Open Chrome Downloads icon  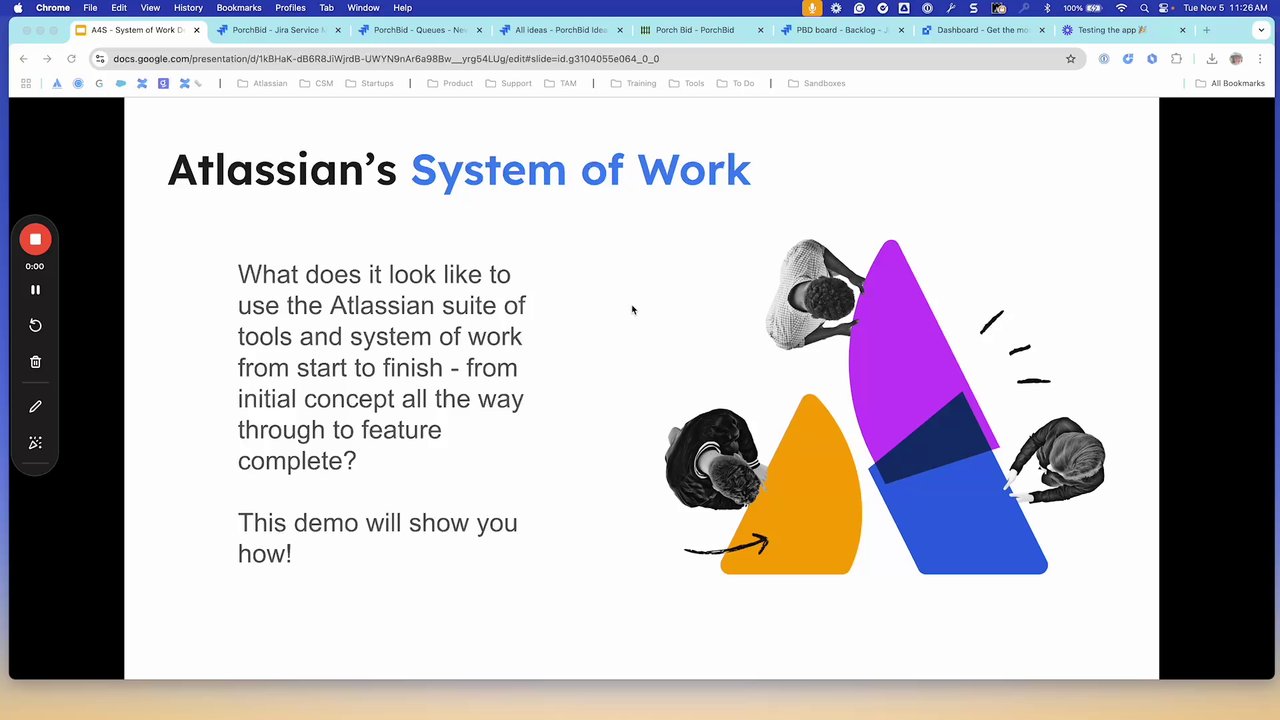click(1212, 59)
